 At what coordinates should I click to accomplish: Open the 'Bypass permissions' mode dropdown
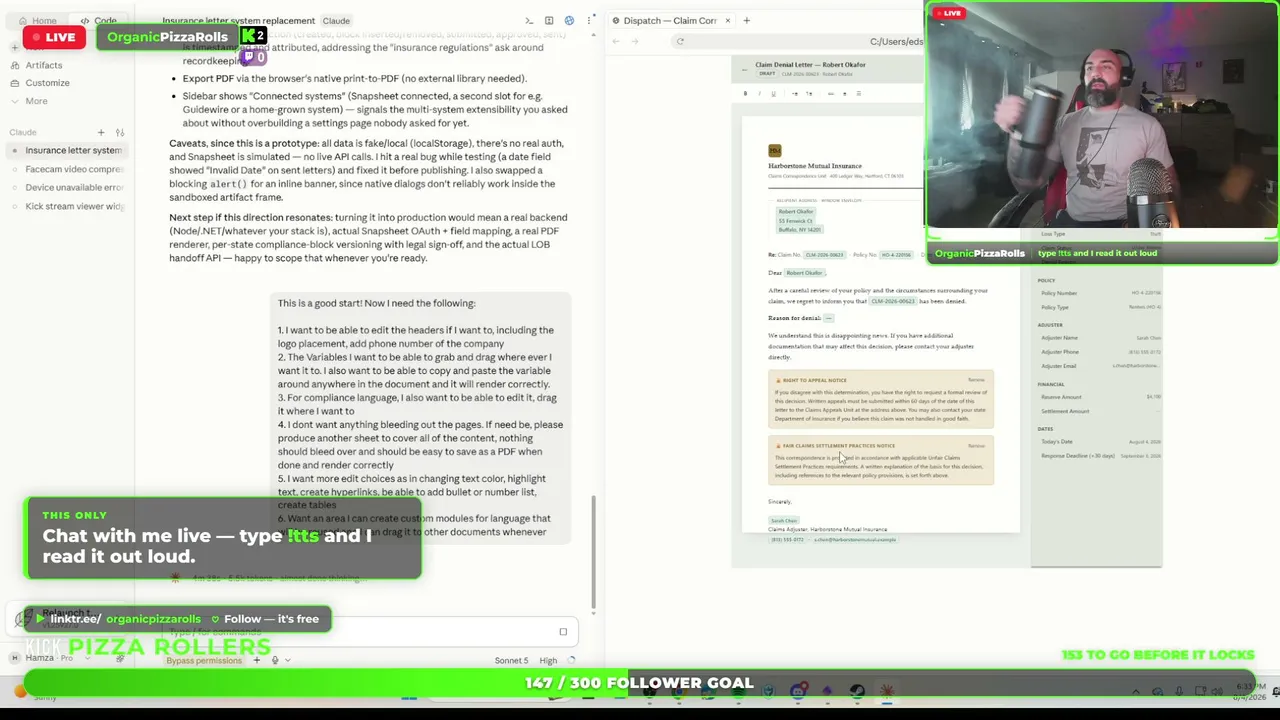coord(204,660)
